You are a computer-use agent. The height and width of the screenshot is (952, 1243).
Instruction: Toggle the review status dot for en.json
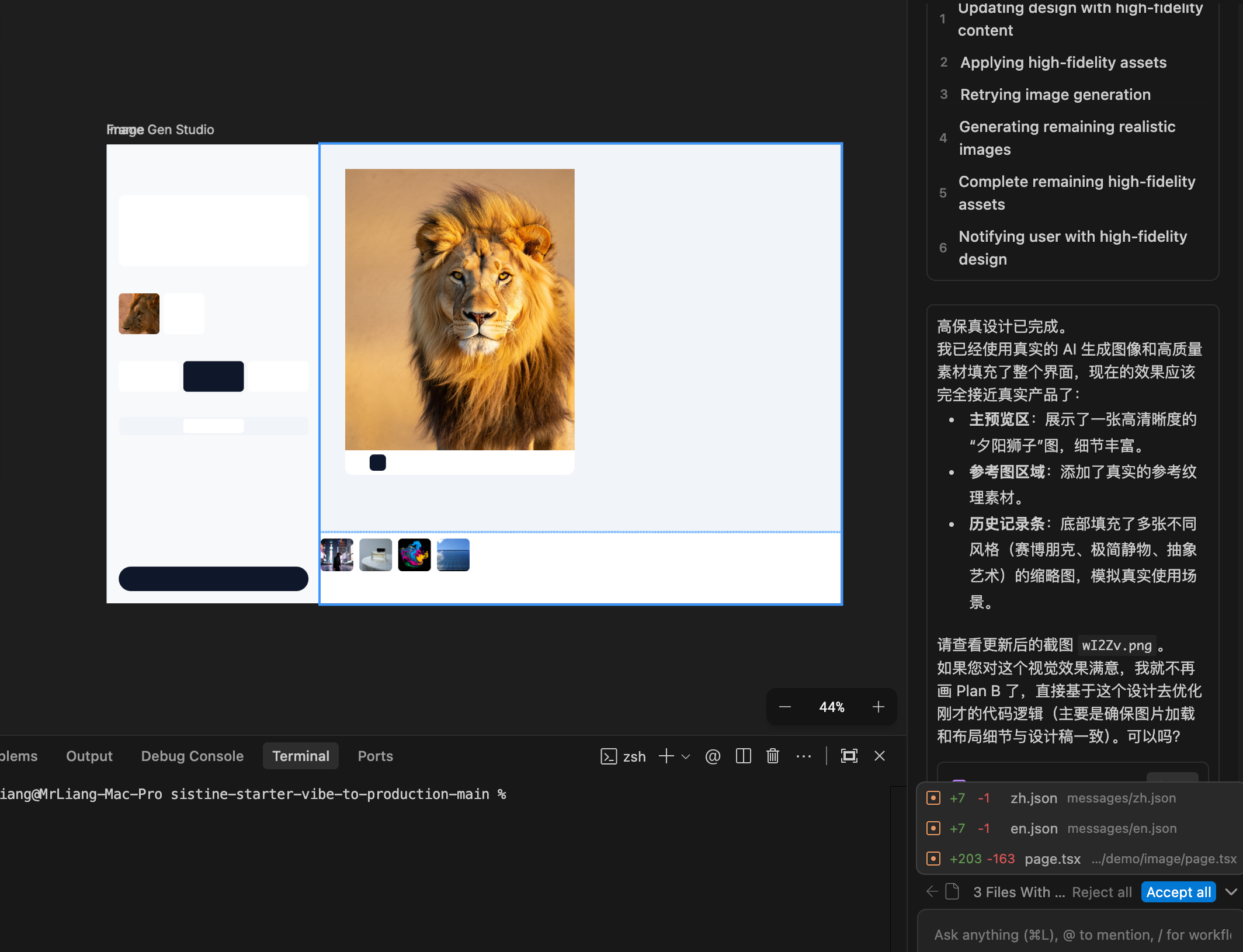point(933,828)
